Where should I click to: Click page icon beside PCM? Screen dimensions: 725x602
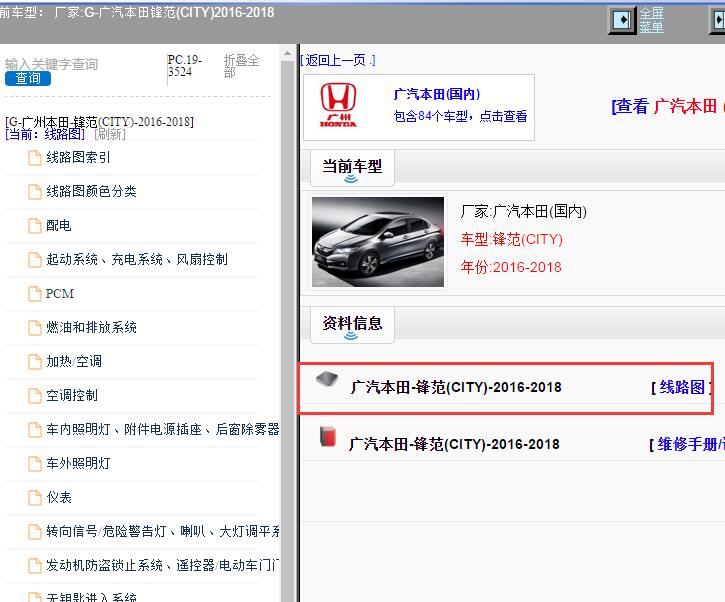click(x=35, y=294)
